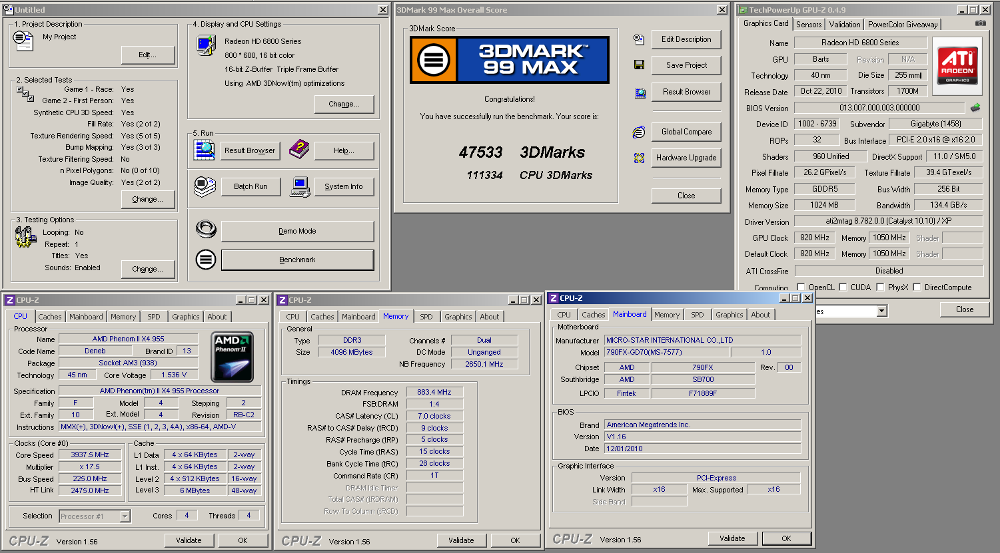Toggle the DirectCompute checkbox in GPU-Z
1000x553 pixels.
917,287
